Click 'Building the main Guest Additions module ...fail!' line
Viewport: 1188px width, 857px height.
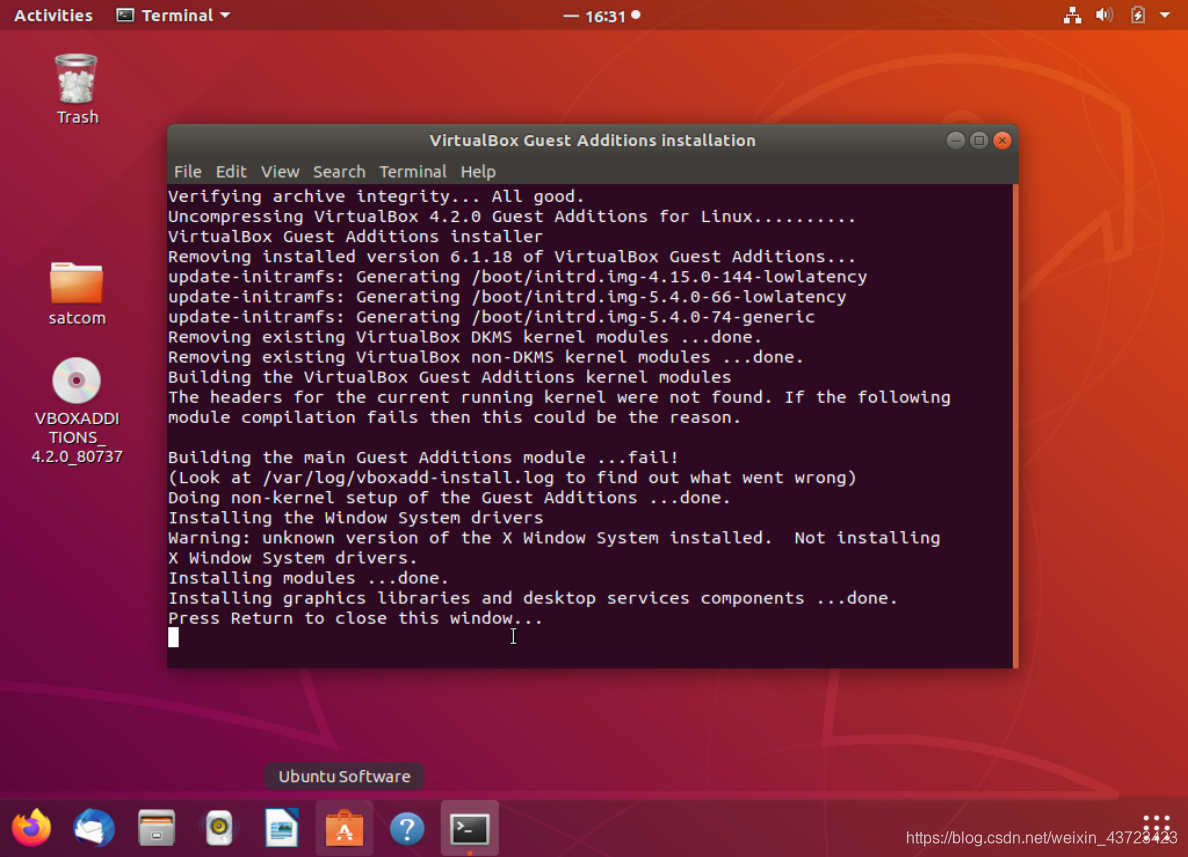click(x=423, y=458)
